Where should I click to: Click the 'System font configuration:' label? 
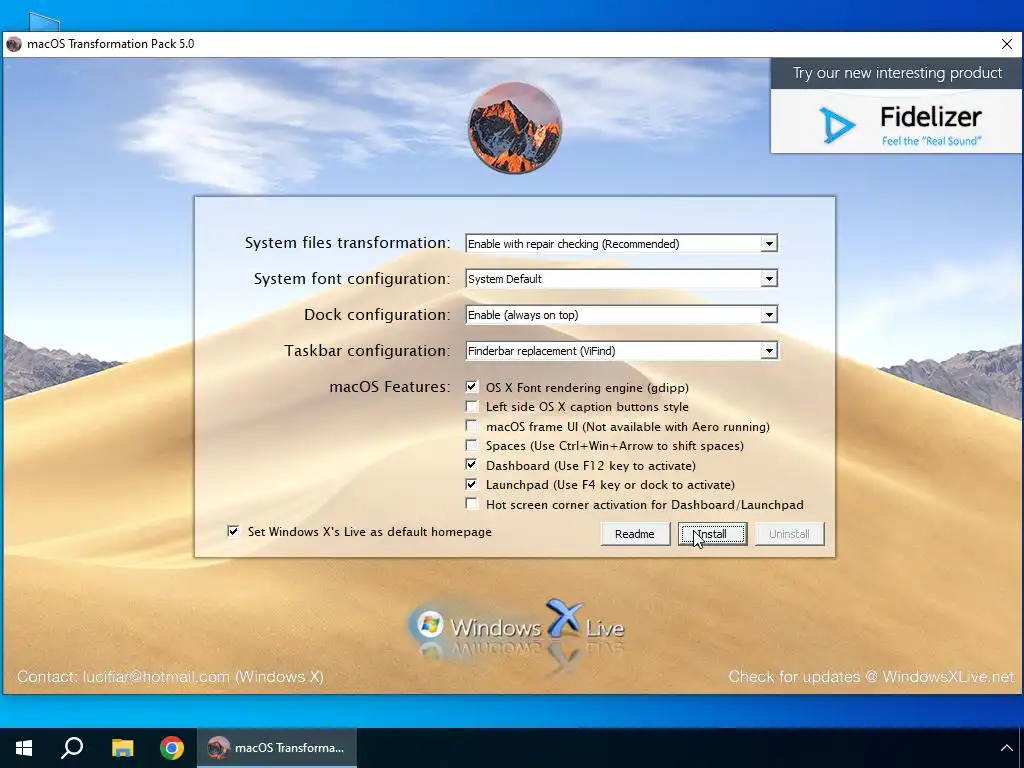pyautogui.click(x=352, y=279)
